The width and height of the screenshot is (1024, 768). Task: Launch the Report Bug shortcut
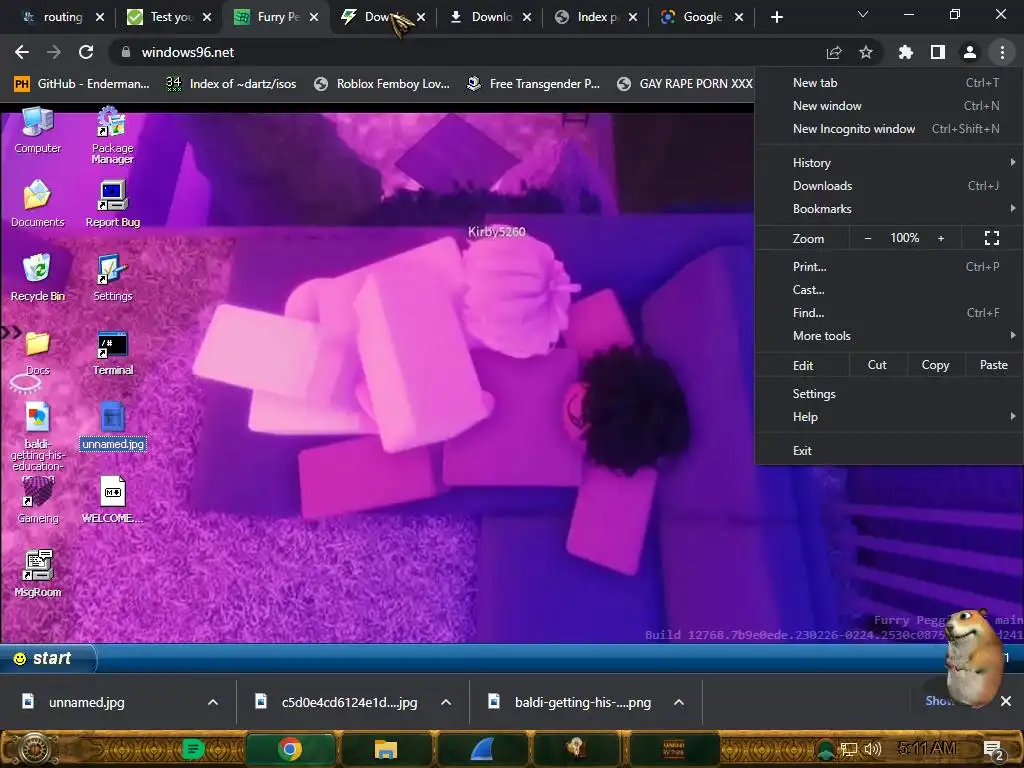coord(112,204)
